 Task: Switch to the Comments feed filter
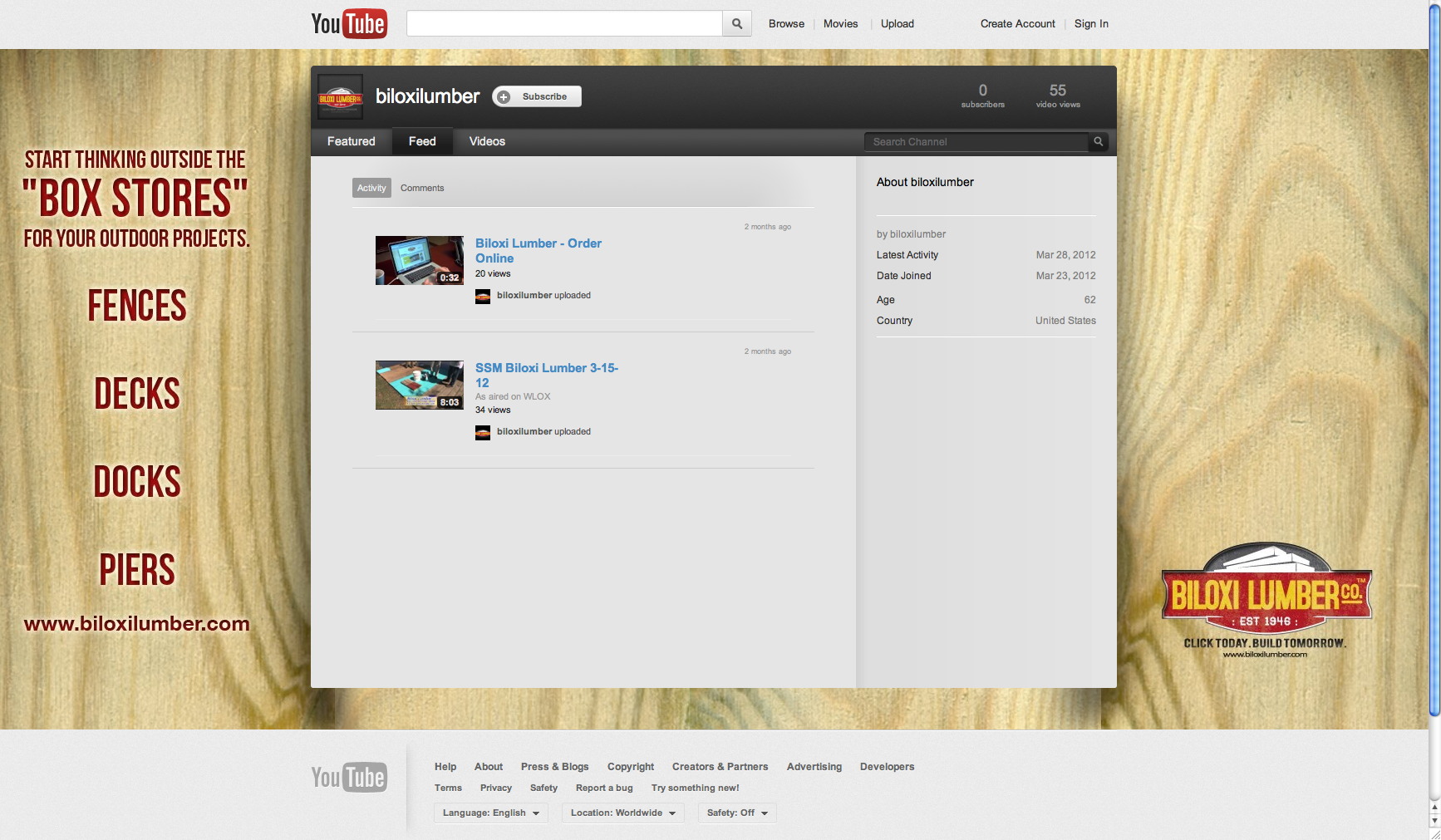[422, 189]
